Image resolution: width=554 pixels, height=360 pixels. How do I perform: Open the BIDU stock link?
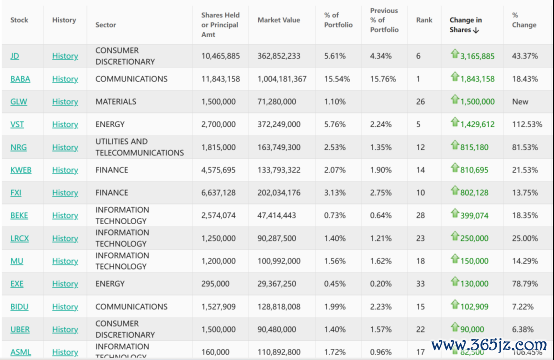[x=19, y=307]
